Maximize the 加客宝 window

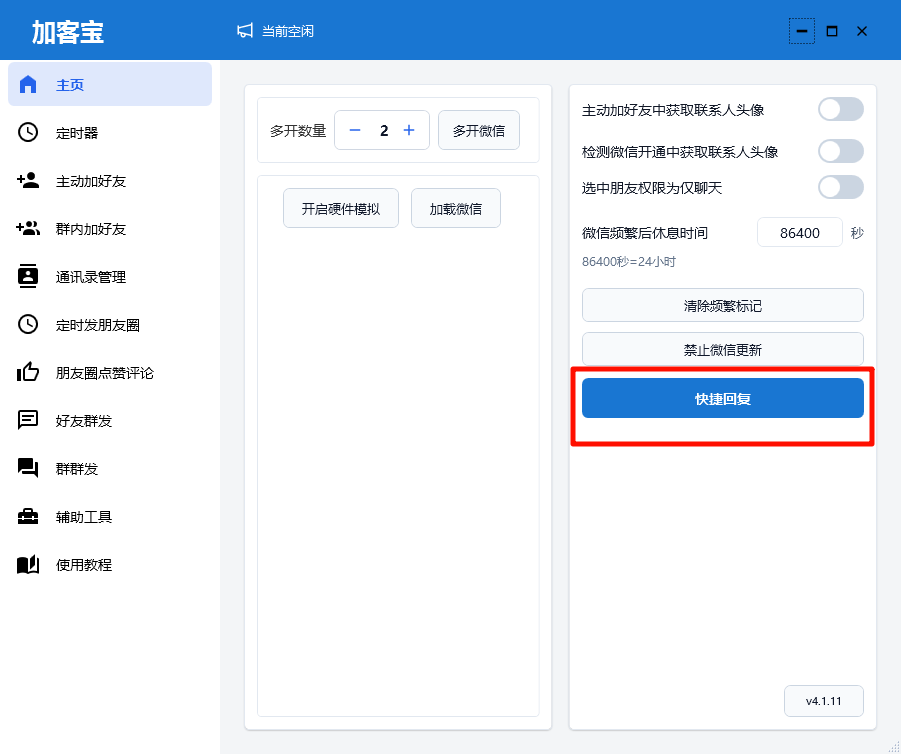tap(831, 31)
